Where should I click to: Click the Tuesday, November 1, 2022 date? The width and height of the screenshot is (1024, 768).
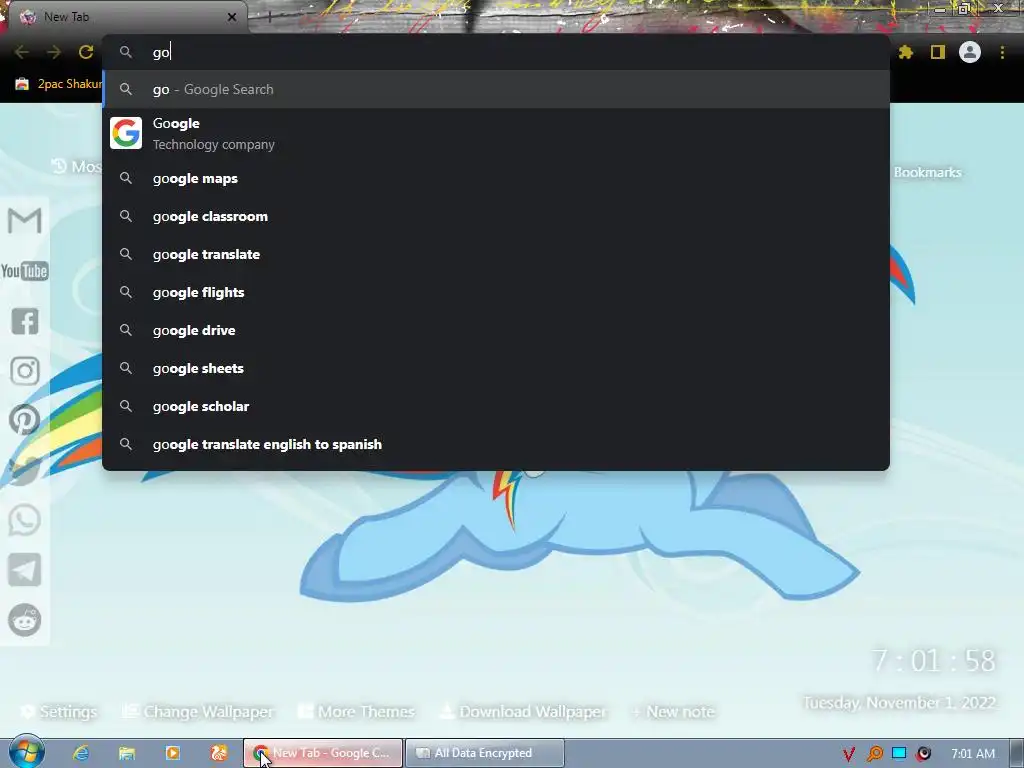(899, 703)
